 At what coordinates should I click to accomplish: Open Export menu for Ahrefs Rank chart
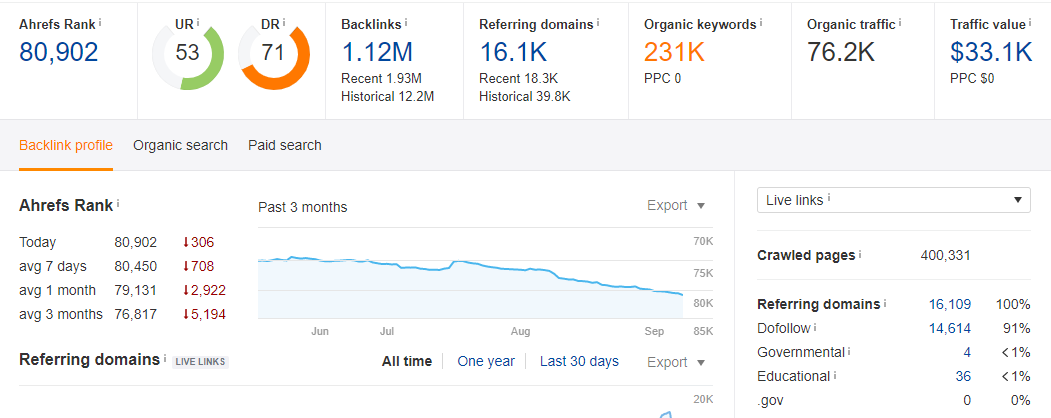pos(676,206)
